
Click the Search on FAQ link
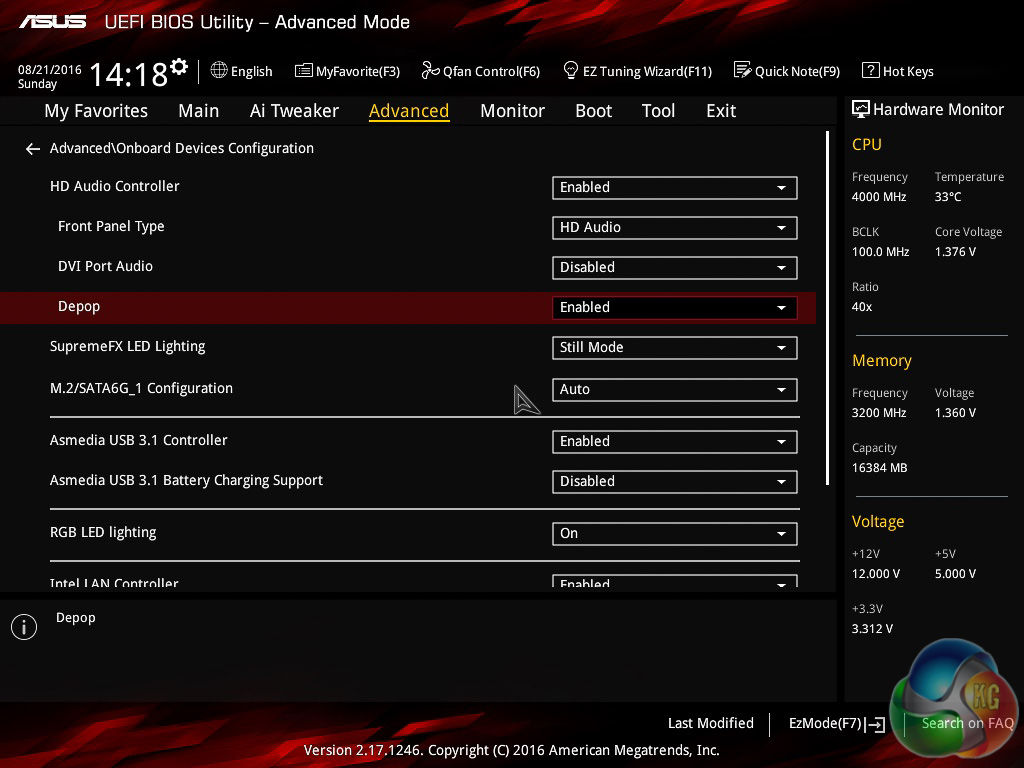click(x=967, y=724)
